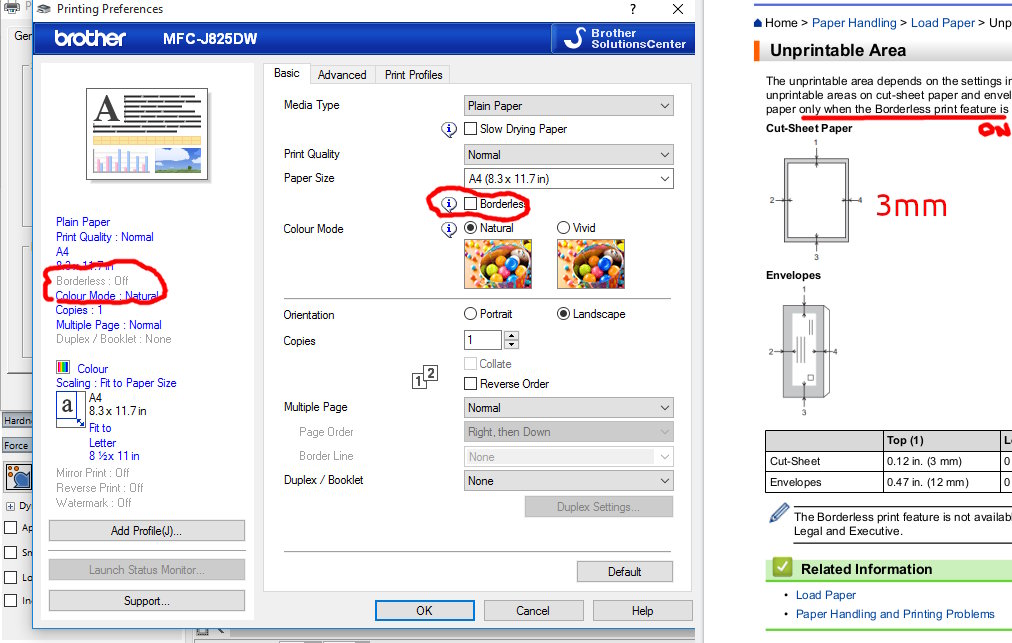1012x643 pixels.
Task: Choose Portrait orientation
Action: [x=471, y=314]
